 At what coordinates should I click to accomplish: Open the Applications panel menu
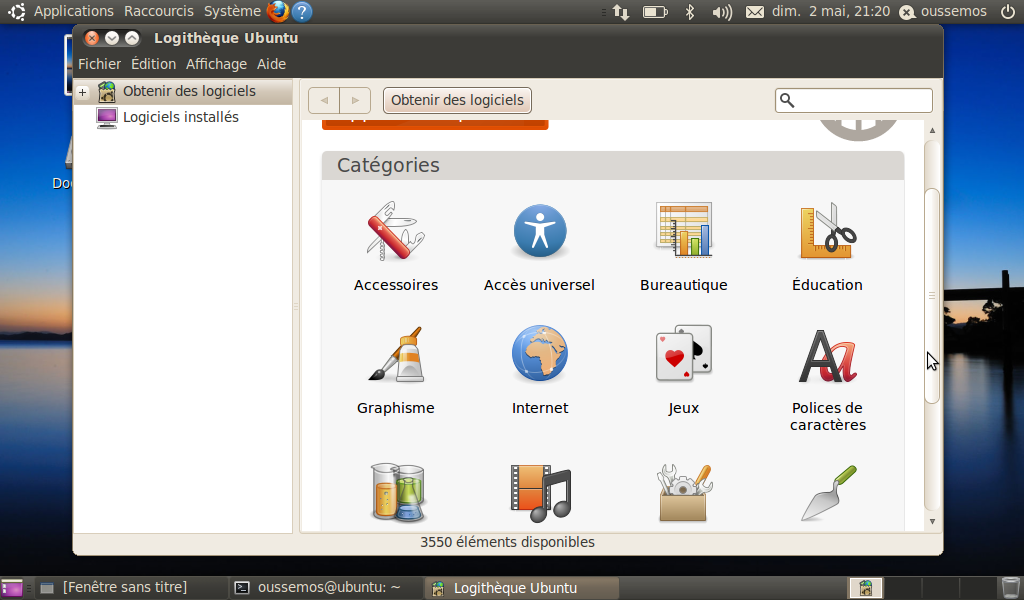coord(73,11)
